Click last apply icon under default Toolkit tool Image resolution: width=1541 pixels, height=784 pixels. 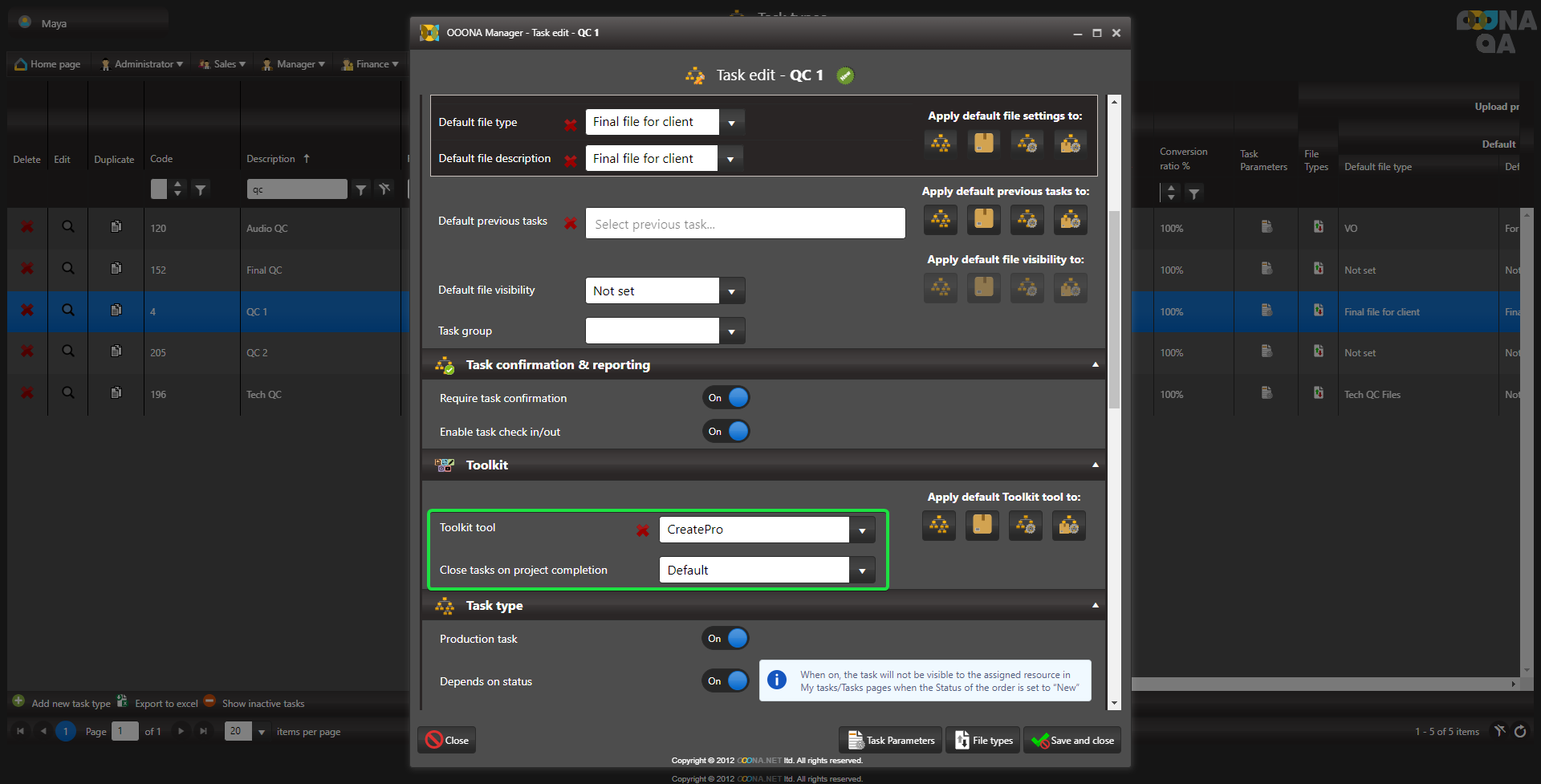[x=1068, y=526]
